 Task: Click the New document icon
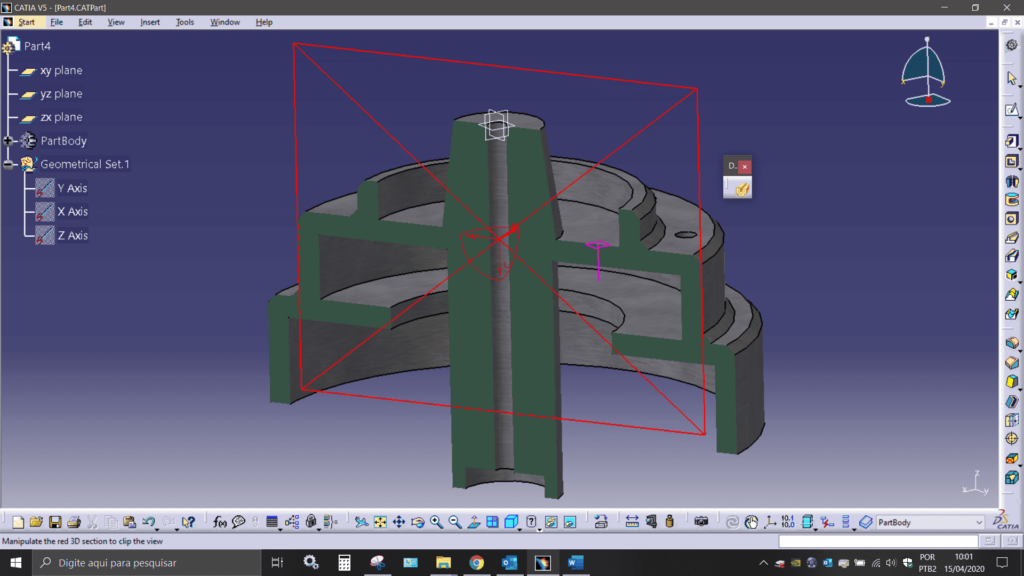coord(18,522)
